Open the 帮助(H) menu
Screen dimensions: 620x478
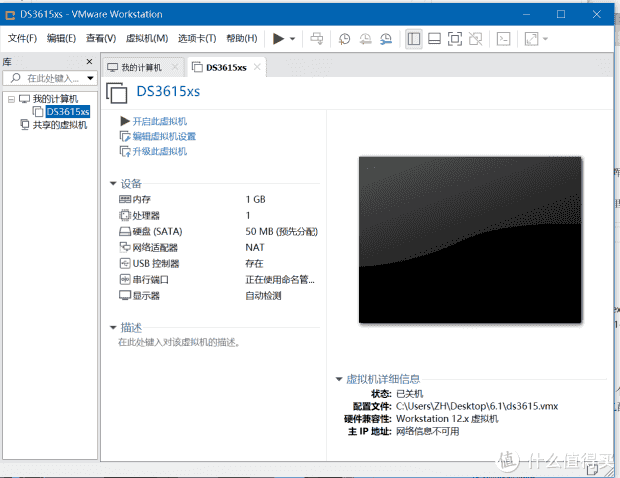242,38
